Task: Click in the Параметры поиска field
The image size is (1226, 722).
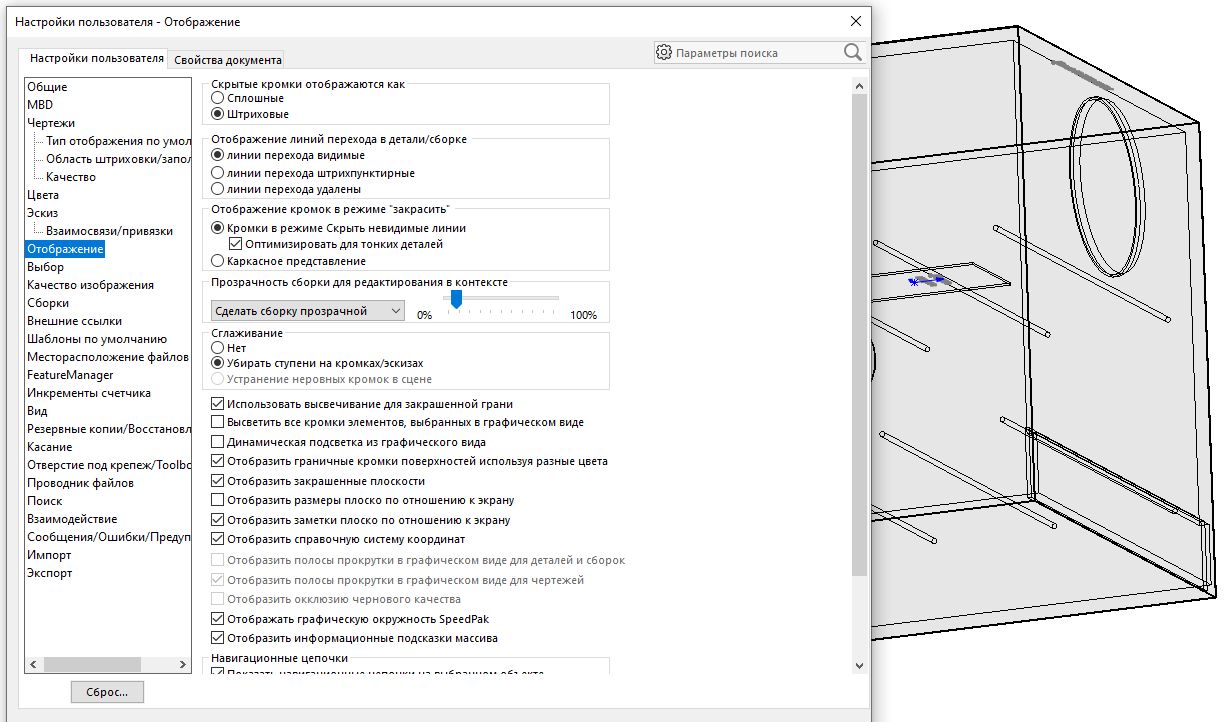Action: pos(755,53)
